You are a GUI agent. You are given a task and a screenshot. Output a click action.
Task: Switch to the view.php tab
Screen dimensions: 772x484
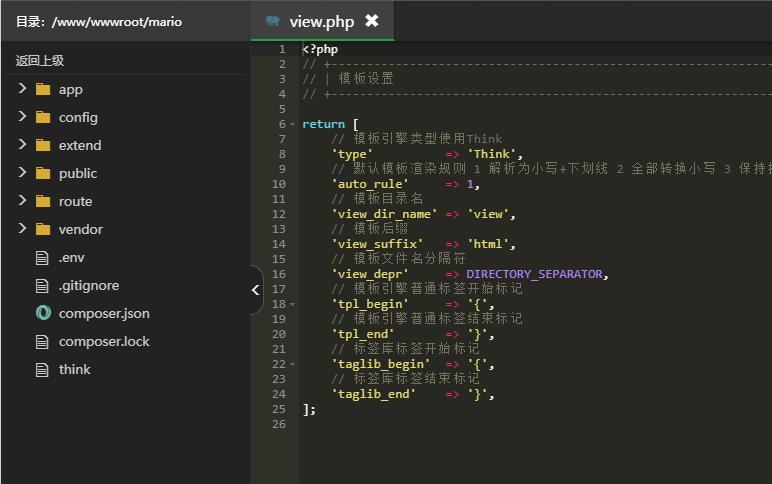322,21
